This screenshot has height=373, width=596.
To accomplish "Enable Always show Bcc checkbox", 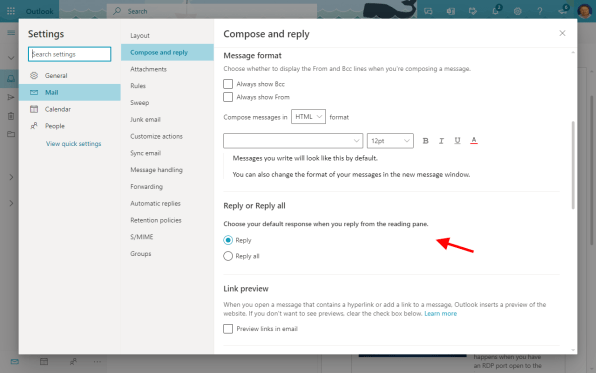I will (x=228, y=84).
